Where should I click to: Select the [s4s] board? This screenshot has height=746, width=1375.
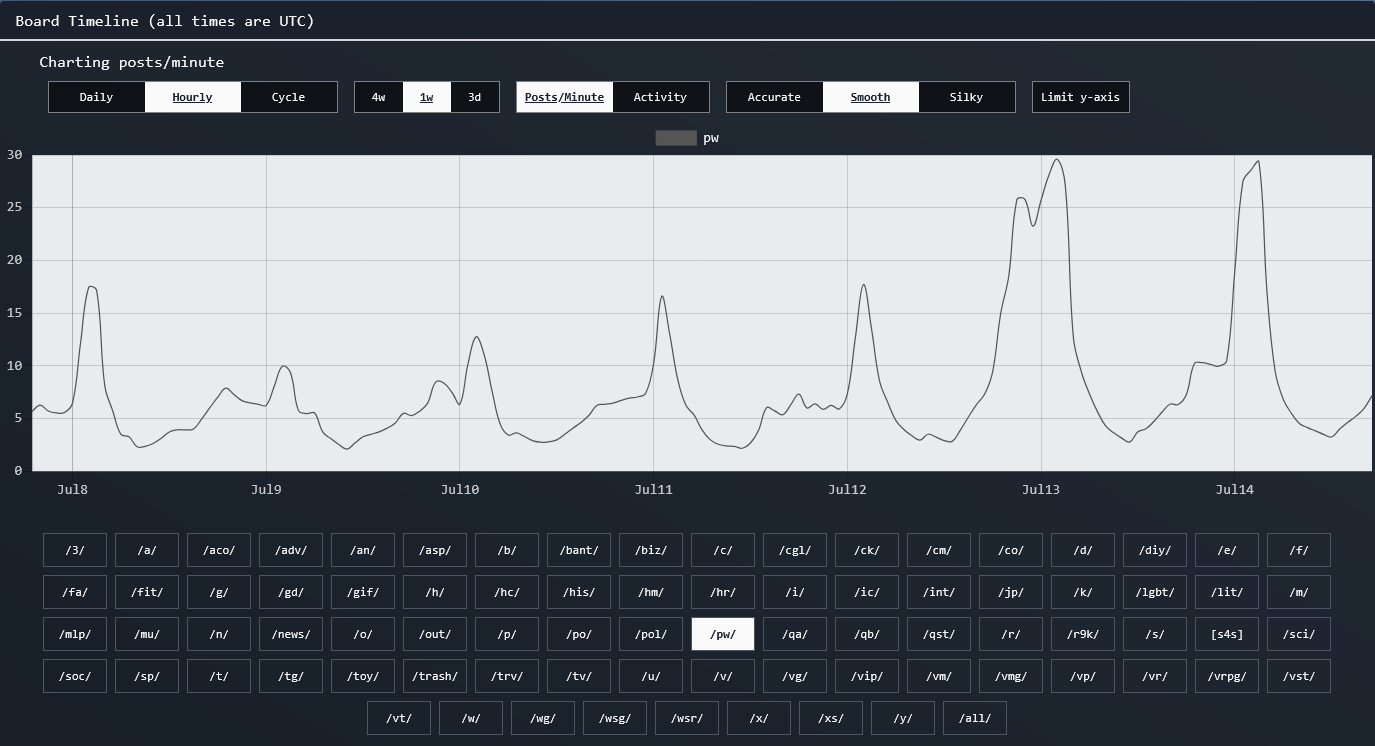tap(1227, 634)
